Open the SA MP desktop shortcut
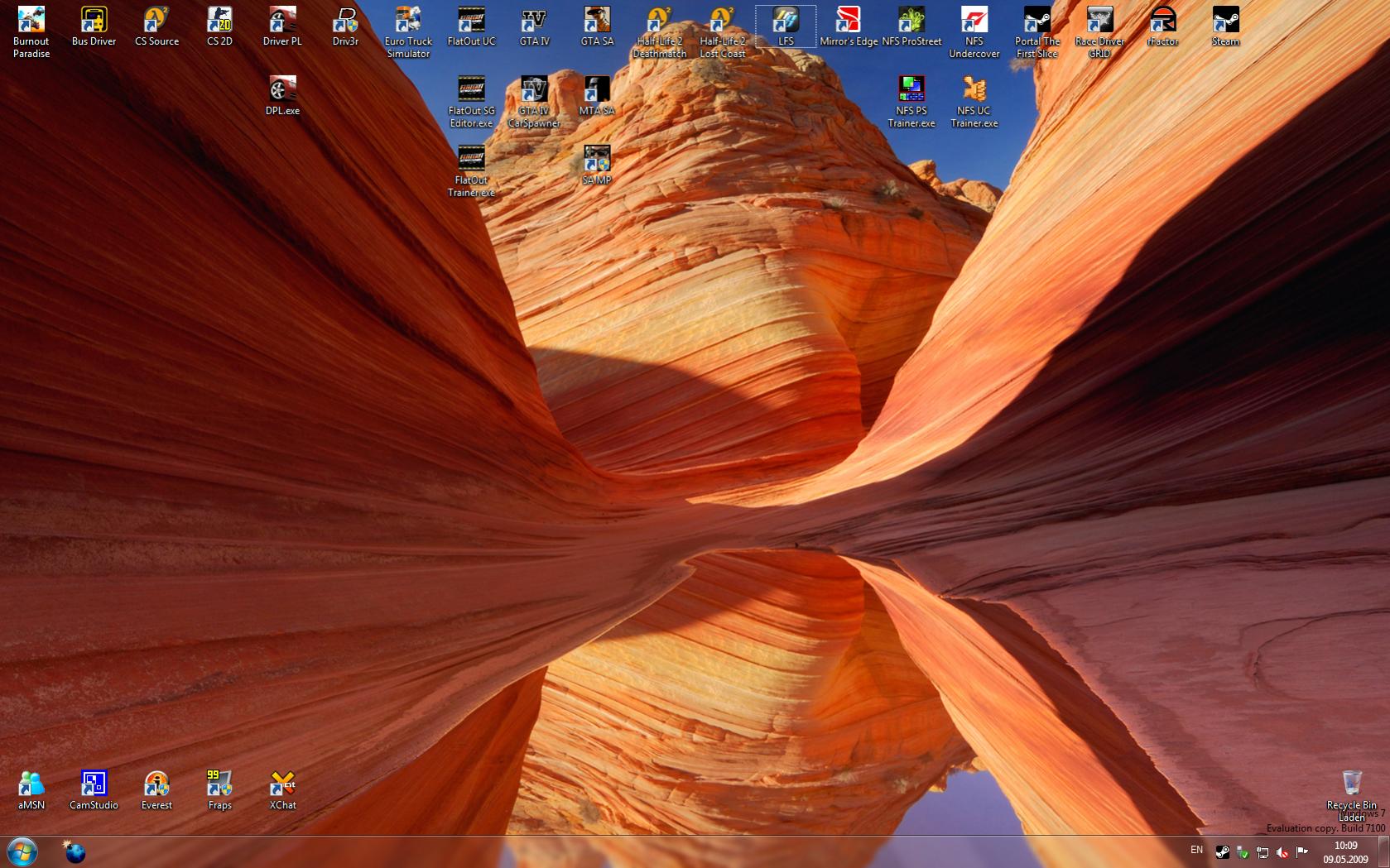The width and height of the screenshot is (1390, 868). point(597,165)
